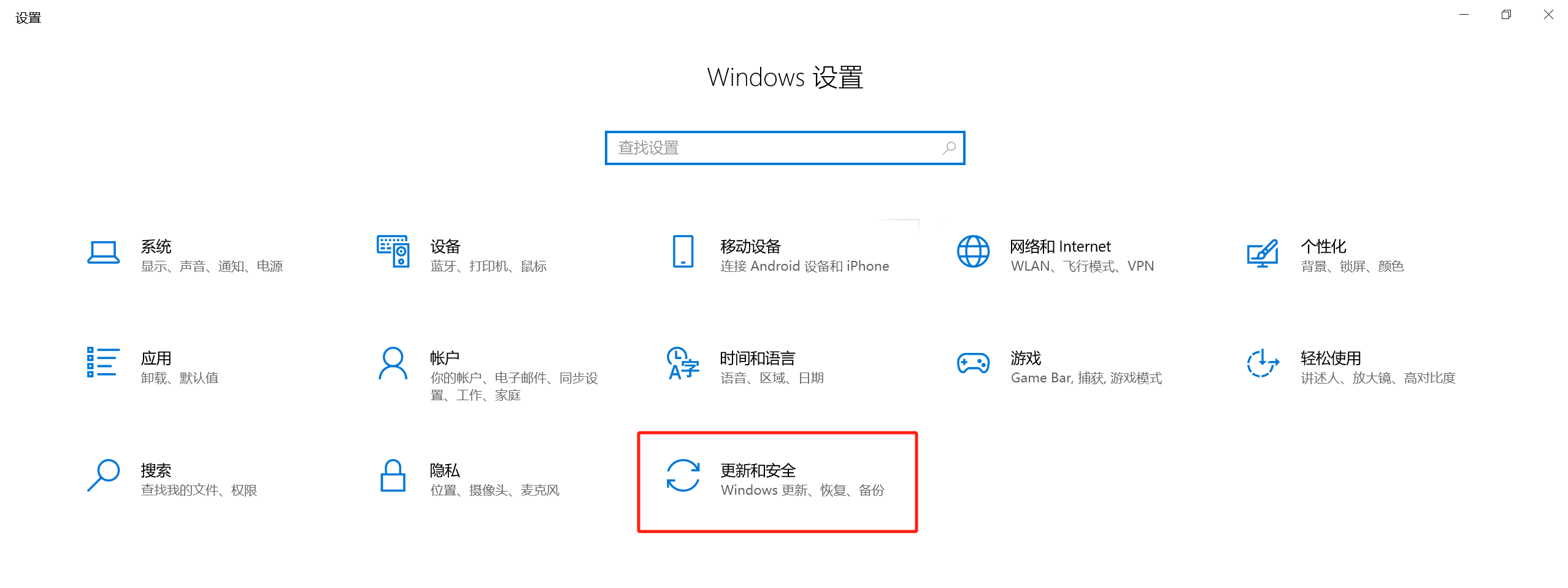Select the 网络和 Internet heading

click(x=1060, y=247)
